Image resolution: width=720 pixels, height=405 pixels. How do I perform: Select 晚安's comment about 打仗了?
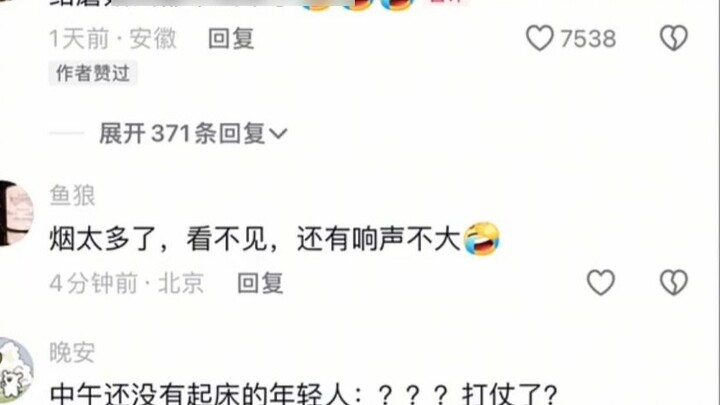pyautogui.click(x=303, y=394)
